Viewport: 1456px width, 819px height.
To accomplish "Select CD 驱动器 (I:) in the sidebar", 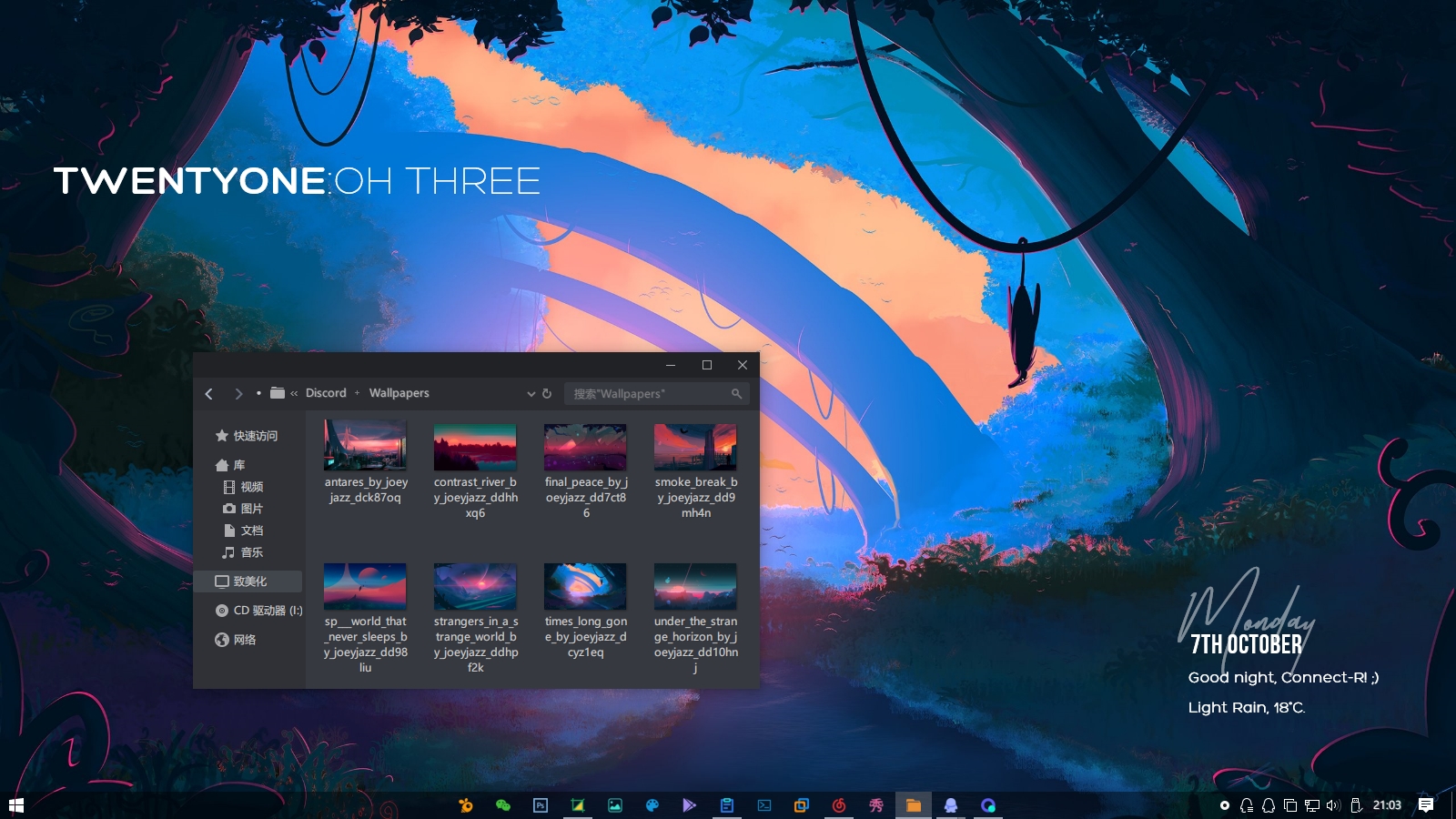I will click(258, 611).
